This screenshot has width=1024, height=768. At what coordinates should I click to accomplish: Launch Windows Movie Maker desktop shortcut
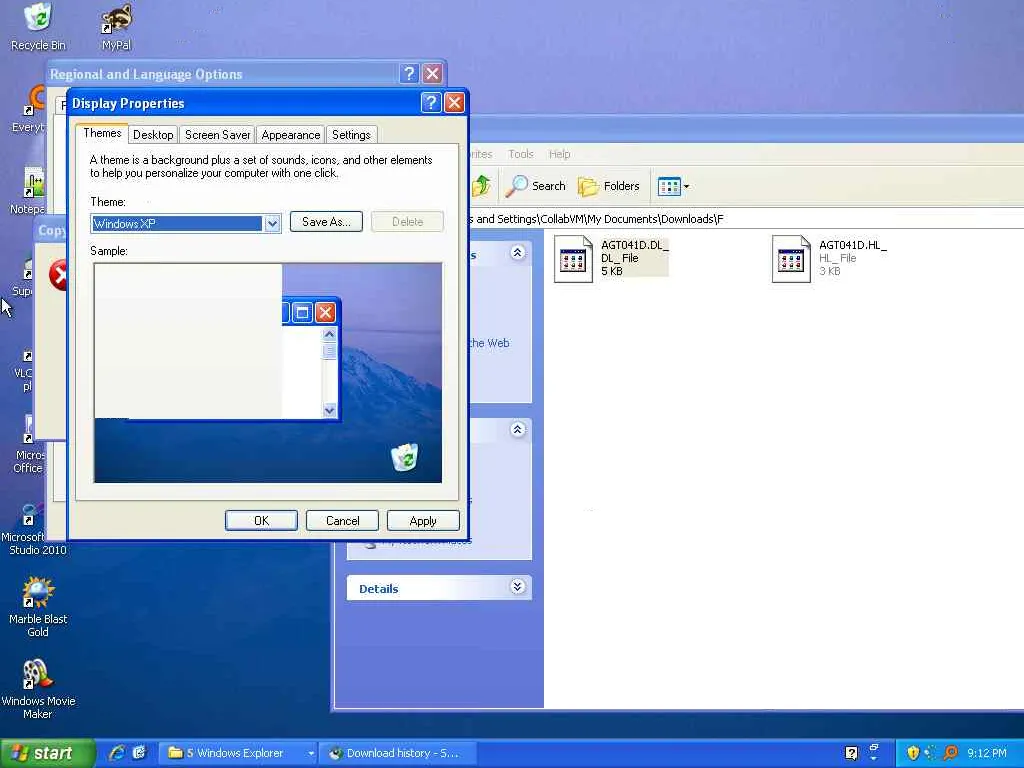point(38,689)
